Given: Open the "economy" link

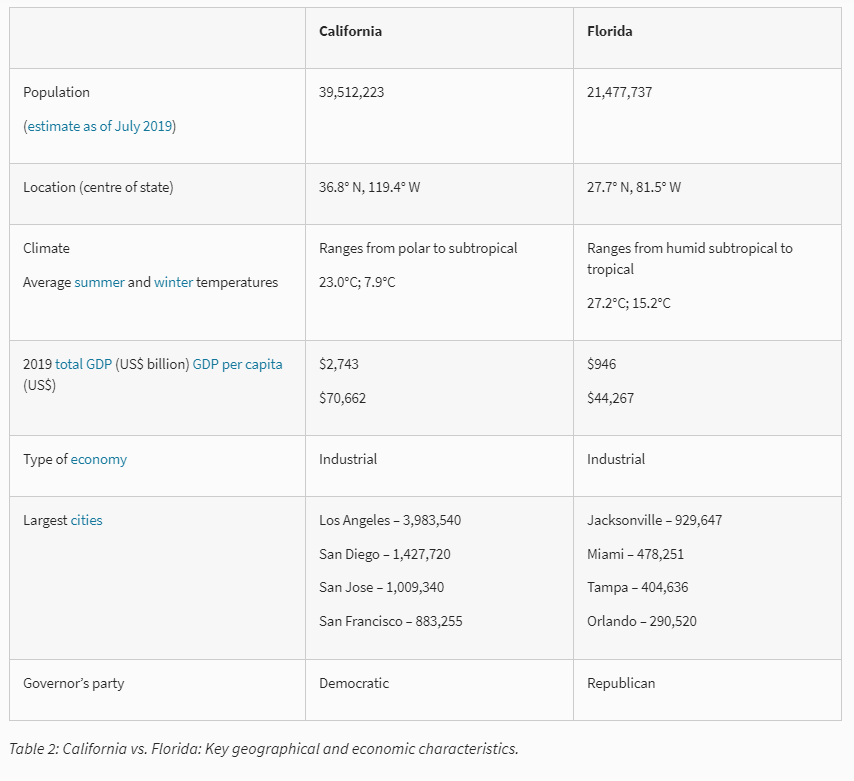Looking at the screenshot, I should click(99, 459).
